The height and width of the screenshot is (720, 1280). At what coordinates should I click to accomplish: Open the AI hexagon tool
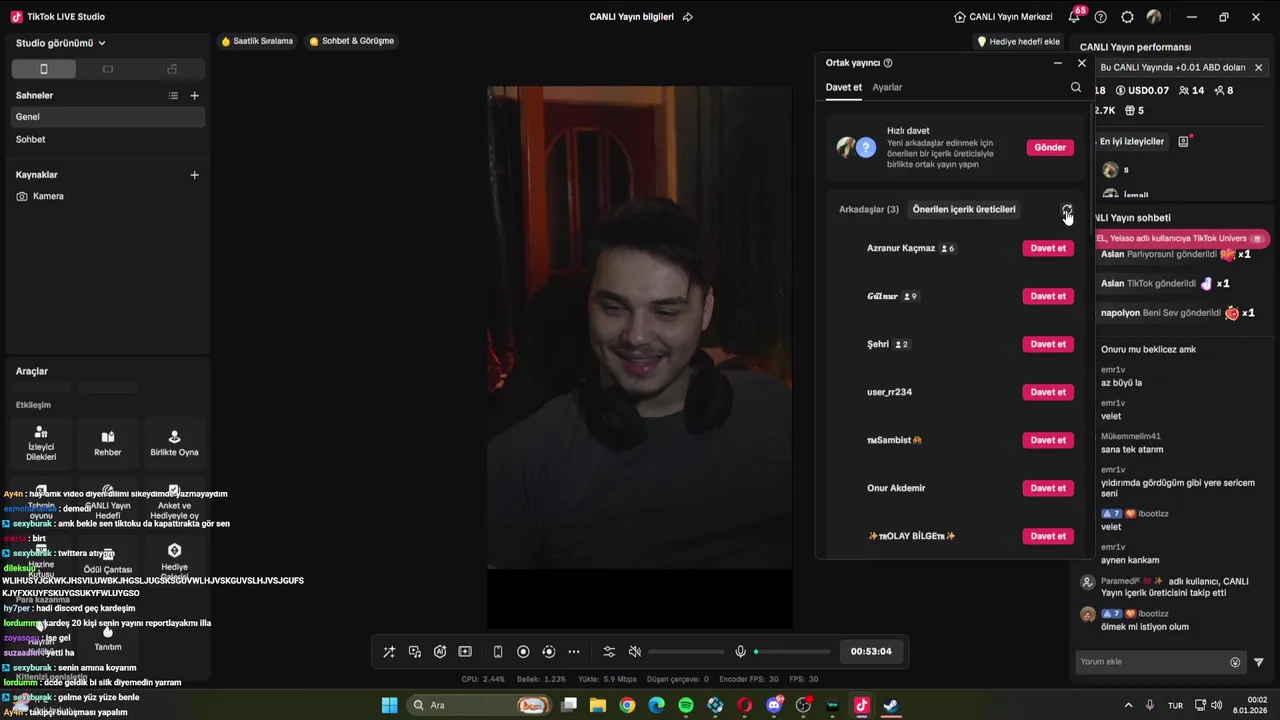(x=440, y=652)
